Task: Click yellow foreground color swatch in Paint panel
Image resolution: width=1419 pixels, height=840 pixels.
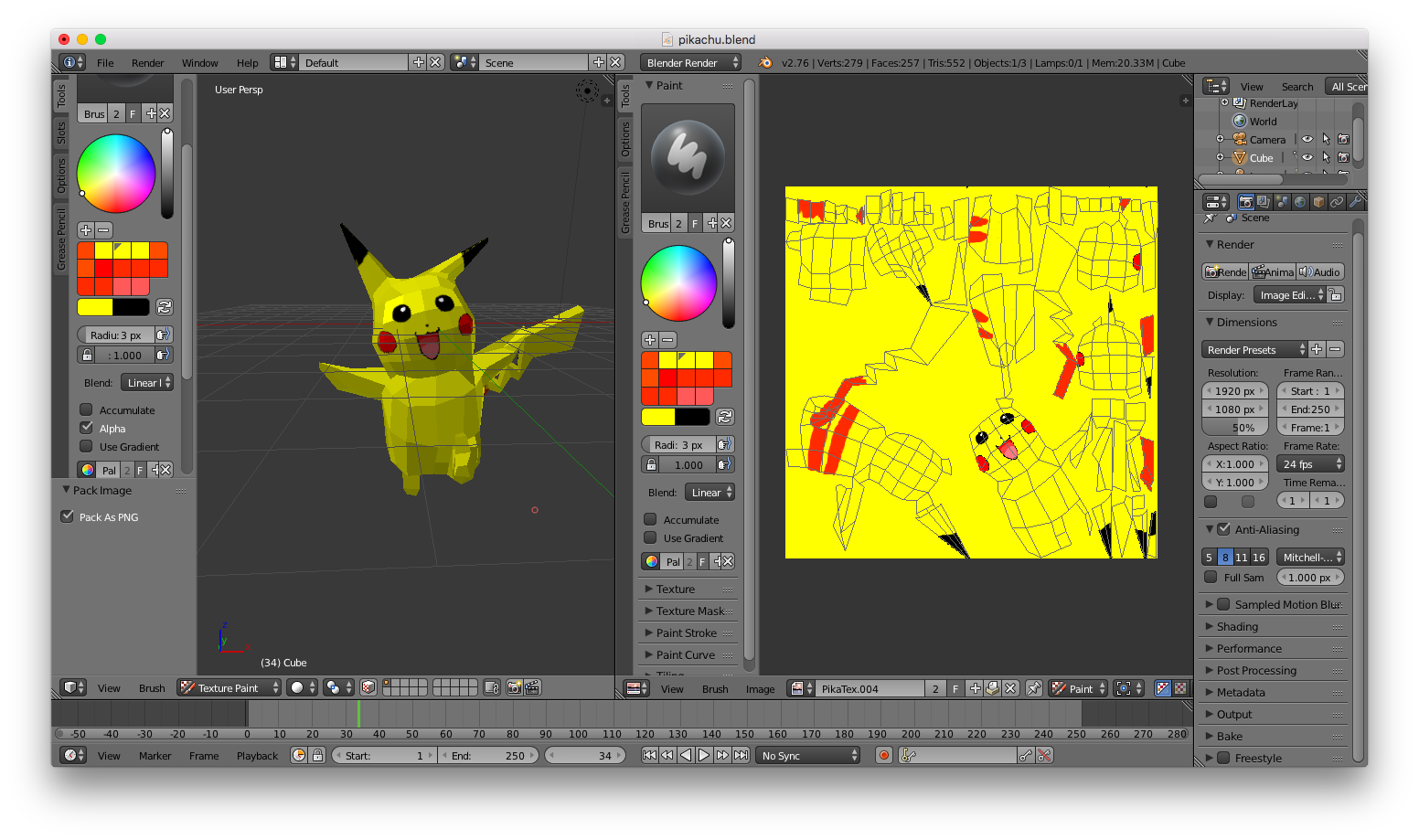Action: tap(658, 417)
